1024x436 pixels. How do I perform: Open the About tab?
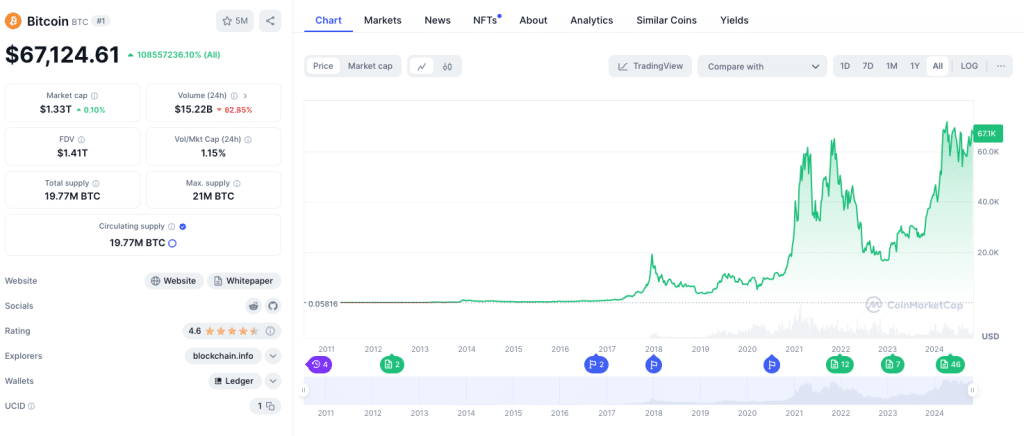coord(534,20)
